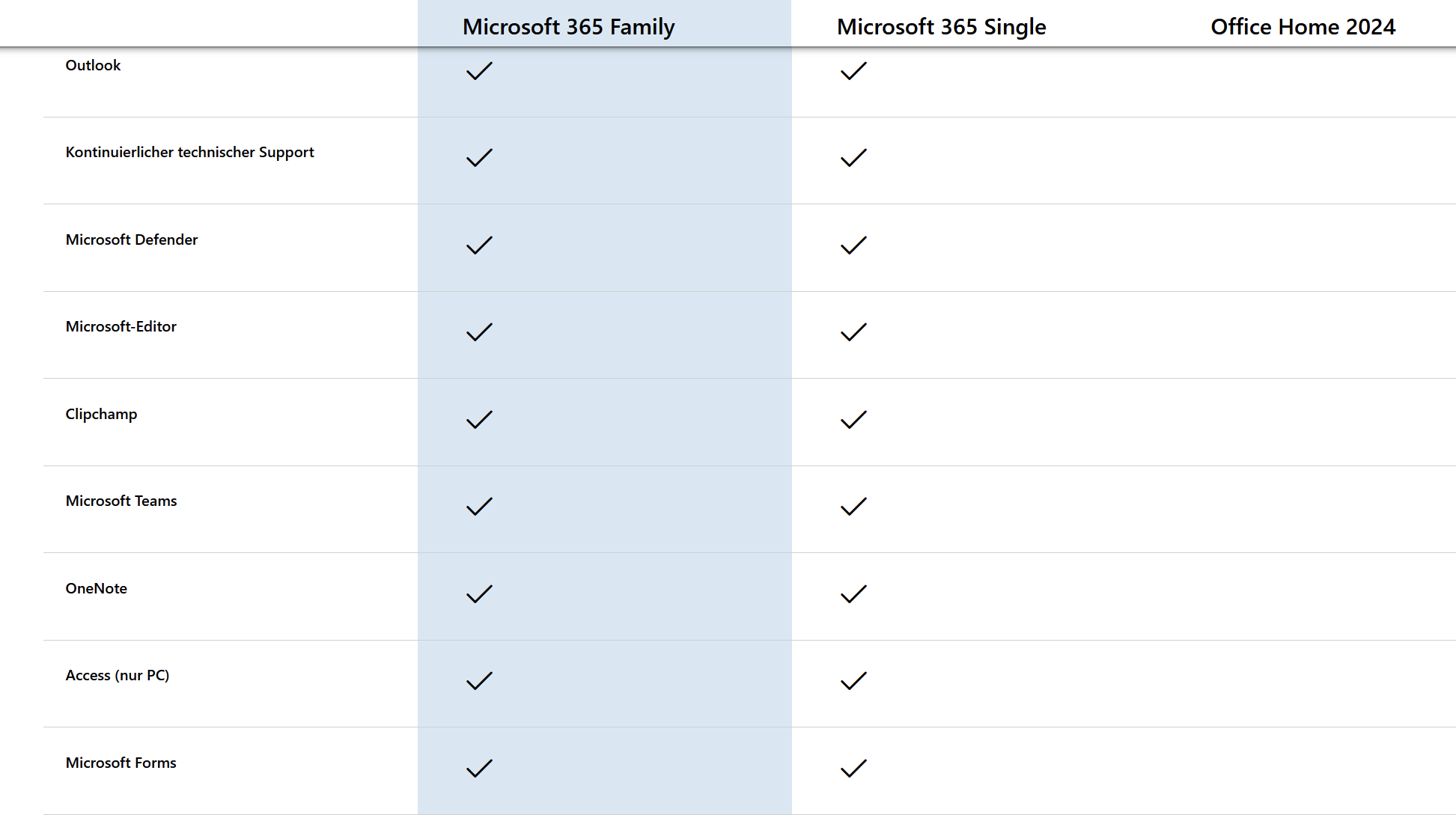Click Access checkmark under 365 Family
This screenshot has height=815, width=1456.
(479, 681)
